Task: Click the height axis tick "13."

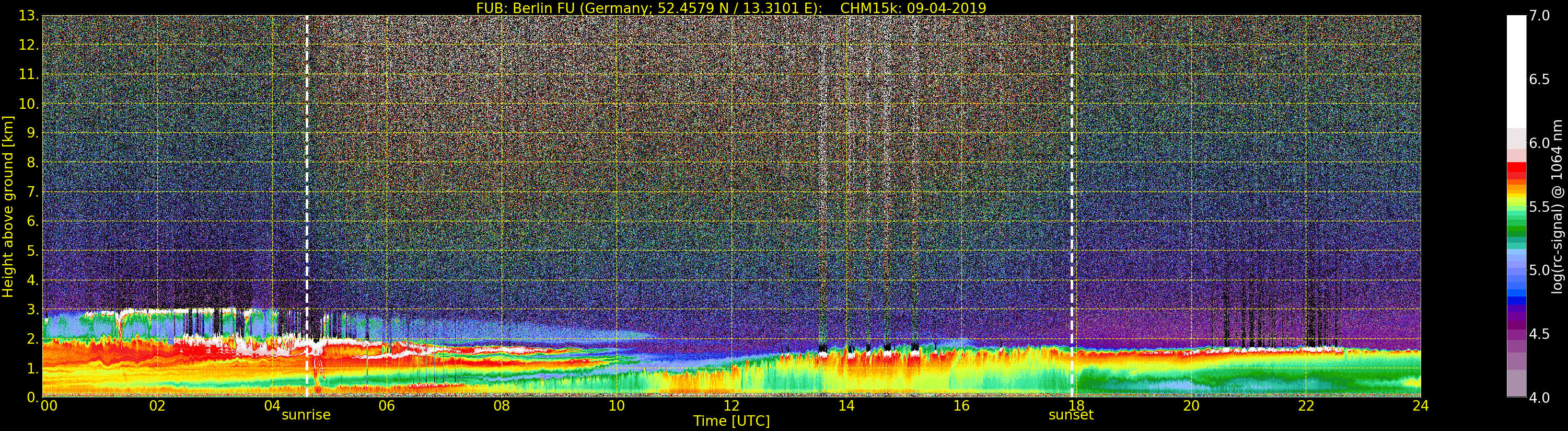Action: (x=29, y=16)
